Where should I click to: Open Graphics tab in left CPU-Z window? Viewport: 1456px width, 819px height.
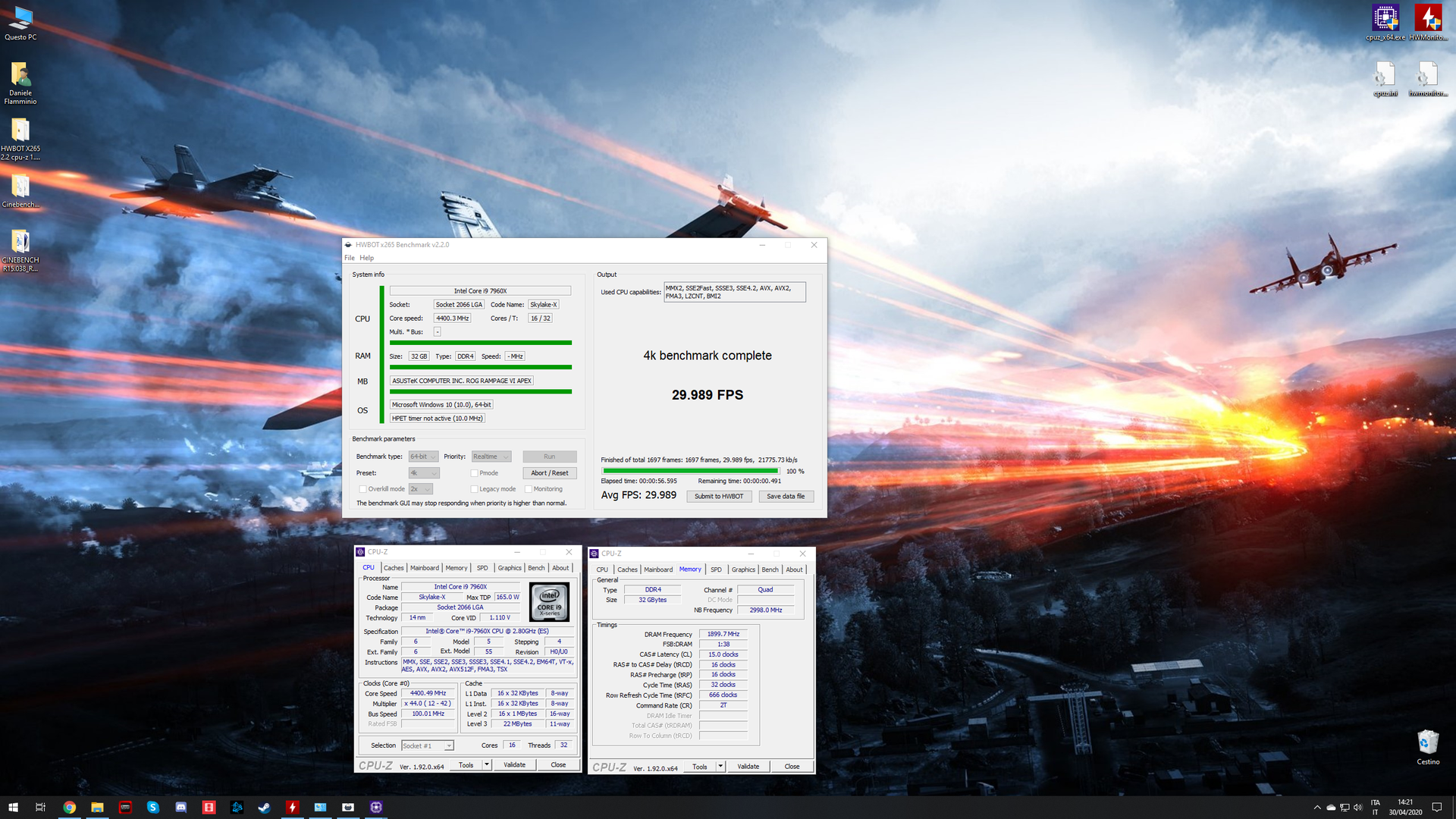510,568
